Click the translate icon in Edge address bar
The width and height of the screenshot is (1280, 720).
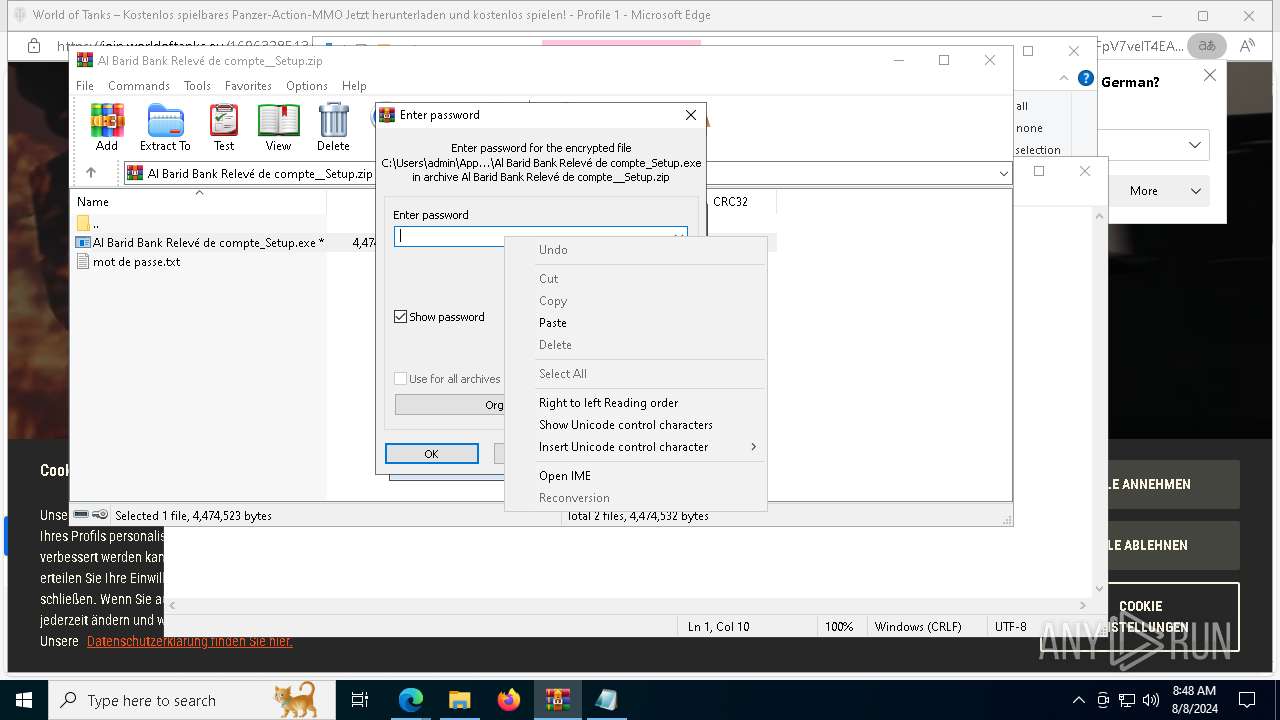[x=1207, y=46]
